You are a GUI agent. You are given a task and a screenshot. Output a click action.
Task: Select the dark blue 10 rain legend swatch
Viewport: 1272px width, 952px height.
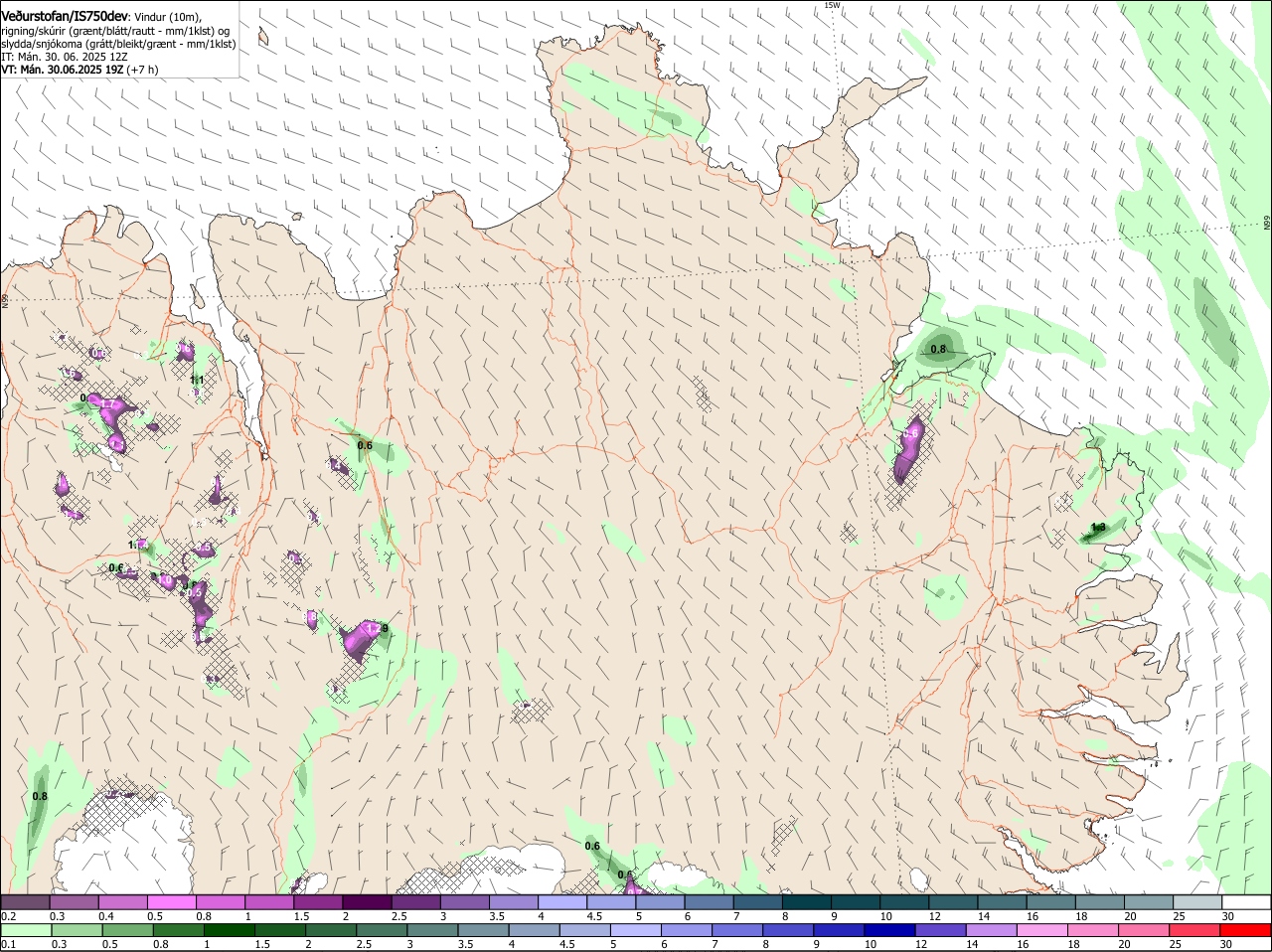889,930
